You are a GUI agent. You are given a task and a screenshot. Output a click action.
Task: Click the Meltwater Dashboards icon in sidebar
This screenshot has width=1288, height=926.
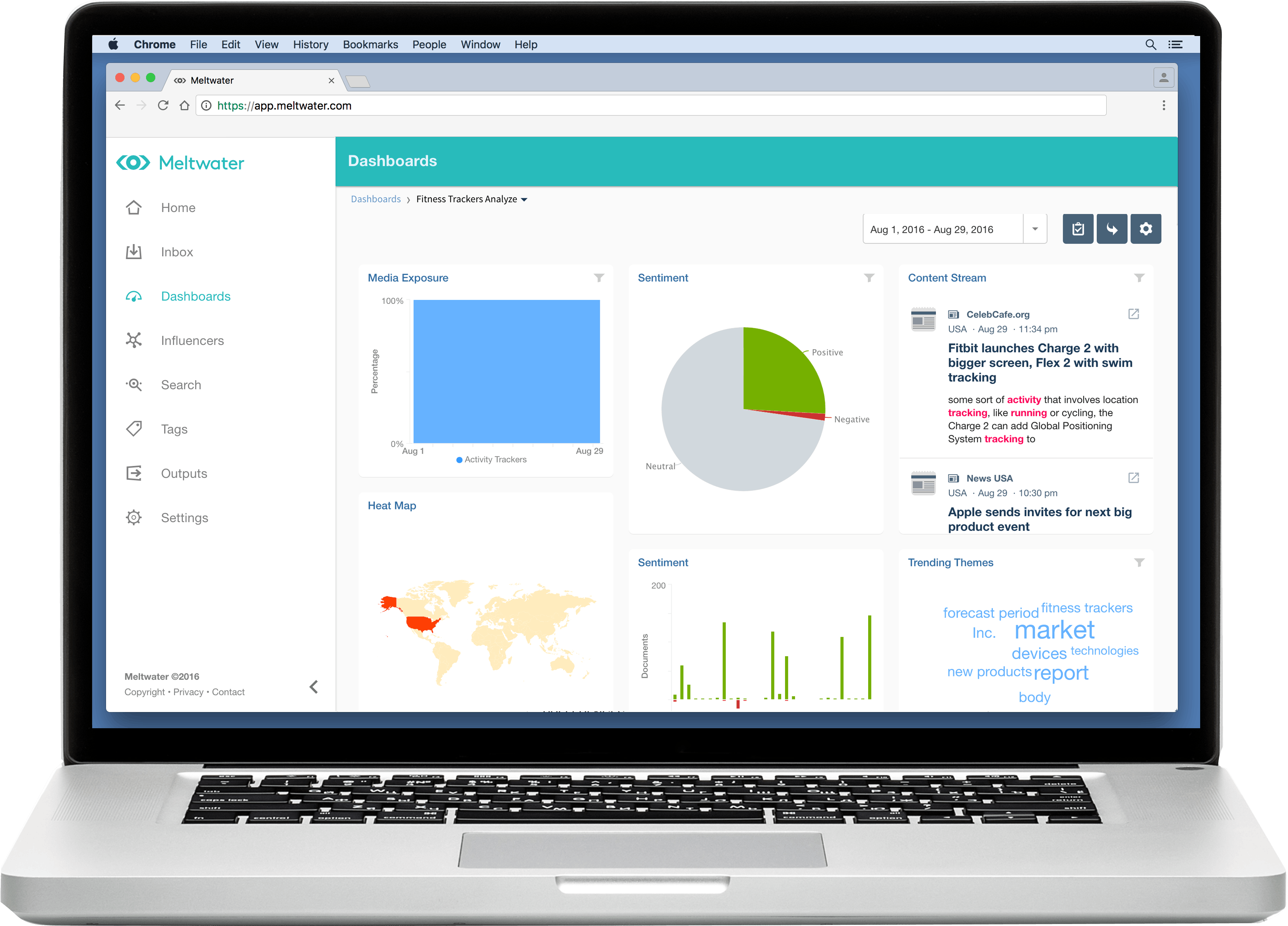[x=134, y=296]
